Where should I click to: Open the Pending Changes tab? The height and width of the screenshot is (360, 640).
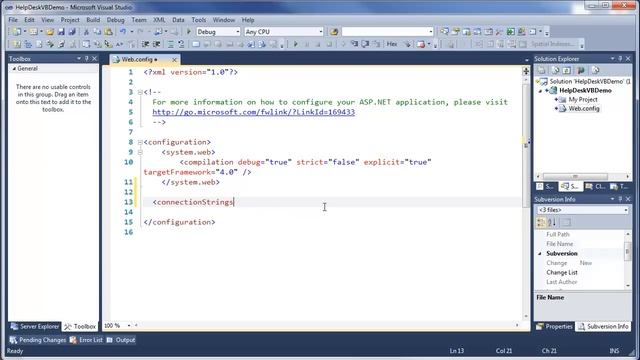click(x=38, y=340)
